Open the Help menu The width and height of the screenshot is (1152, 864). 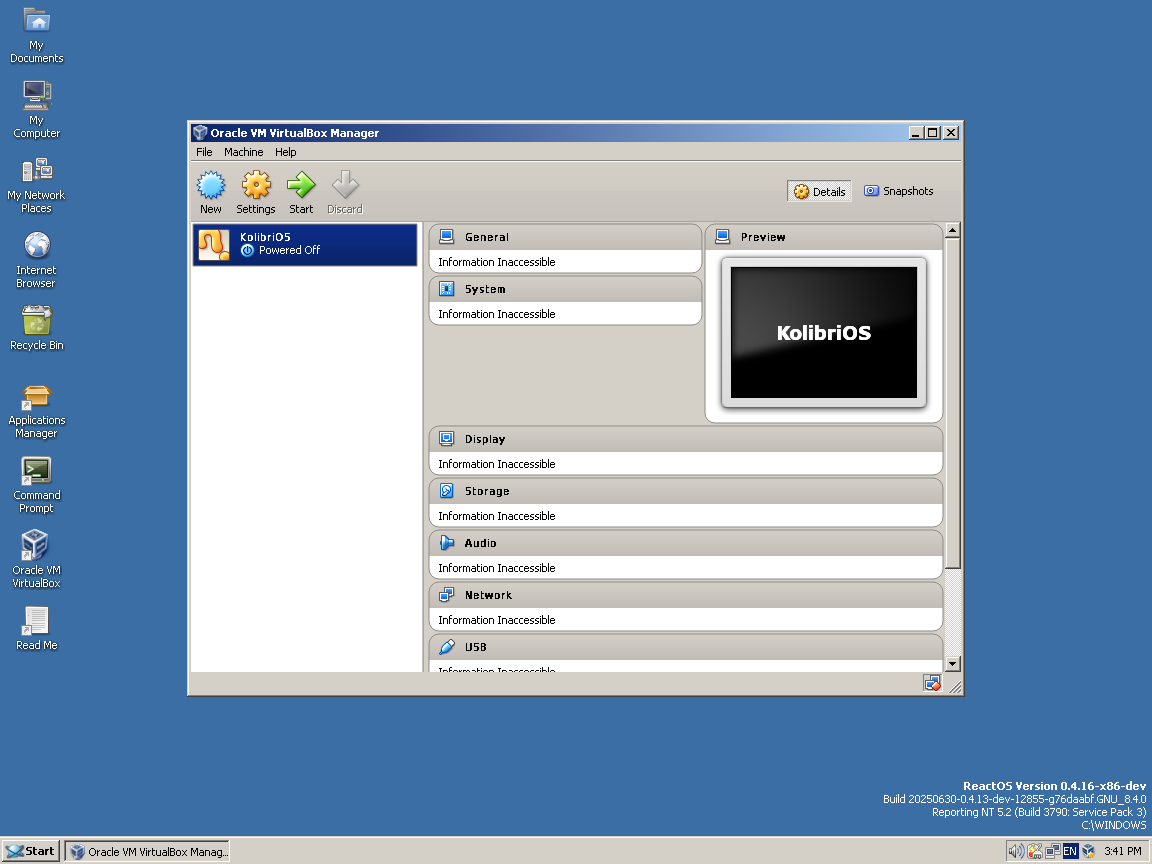[x=286, y=152]
